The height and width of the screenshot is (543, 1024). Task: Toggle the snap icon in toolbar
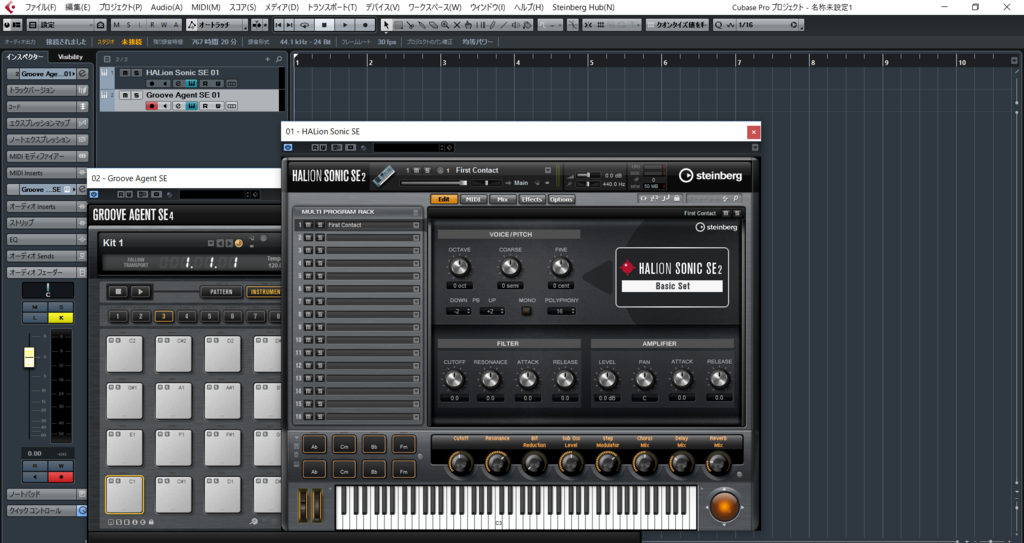click(x=588, y=25)
